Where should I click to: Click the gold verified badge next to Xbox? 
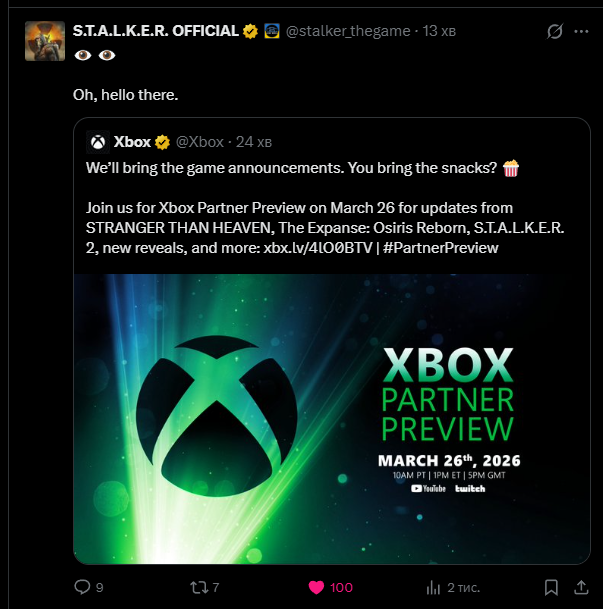click(161, 141)
